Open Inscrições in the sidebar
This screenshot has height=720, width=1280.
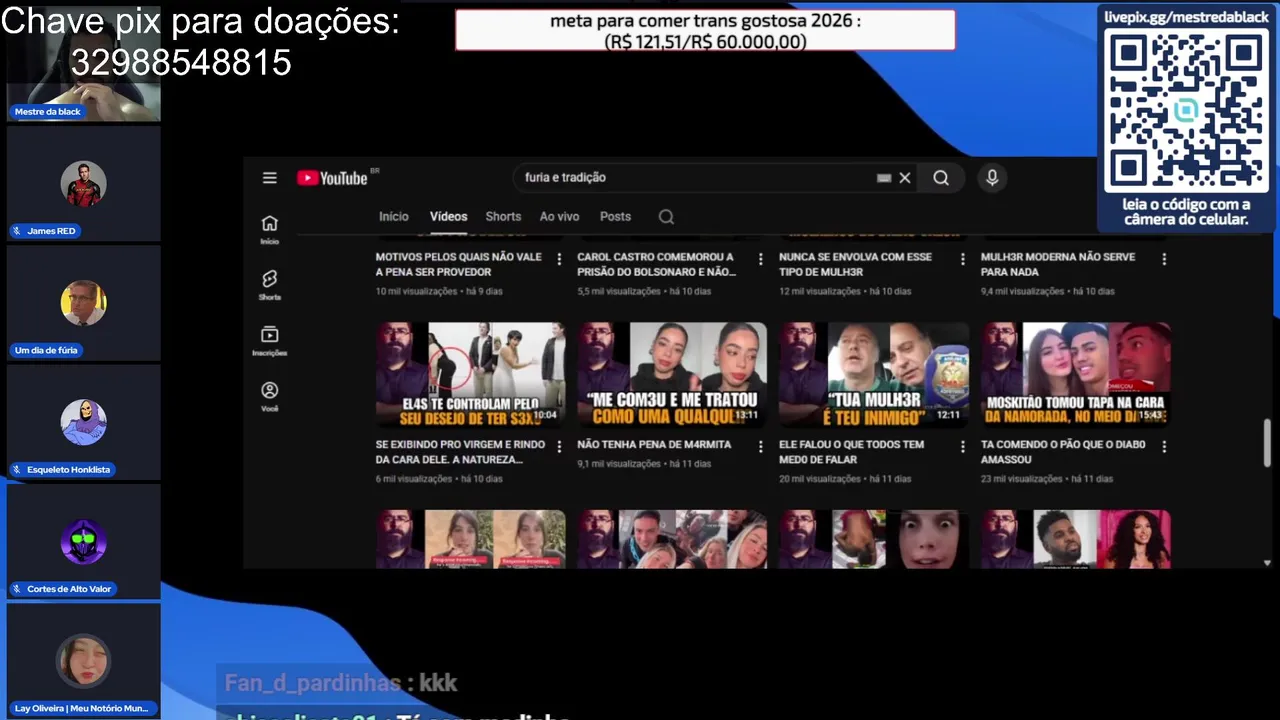[269, 341]
